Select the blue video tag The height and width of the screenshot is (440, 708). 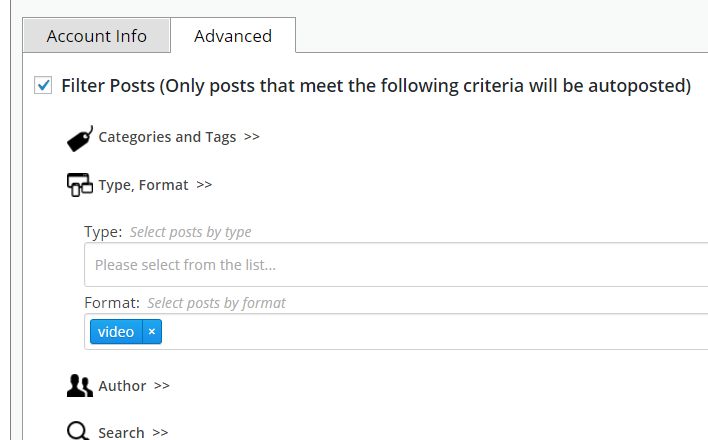click(116, 332)
